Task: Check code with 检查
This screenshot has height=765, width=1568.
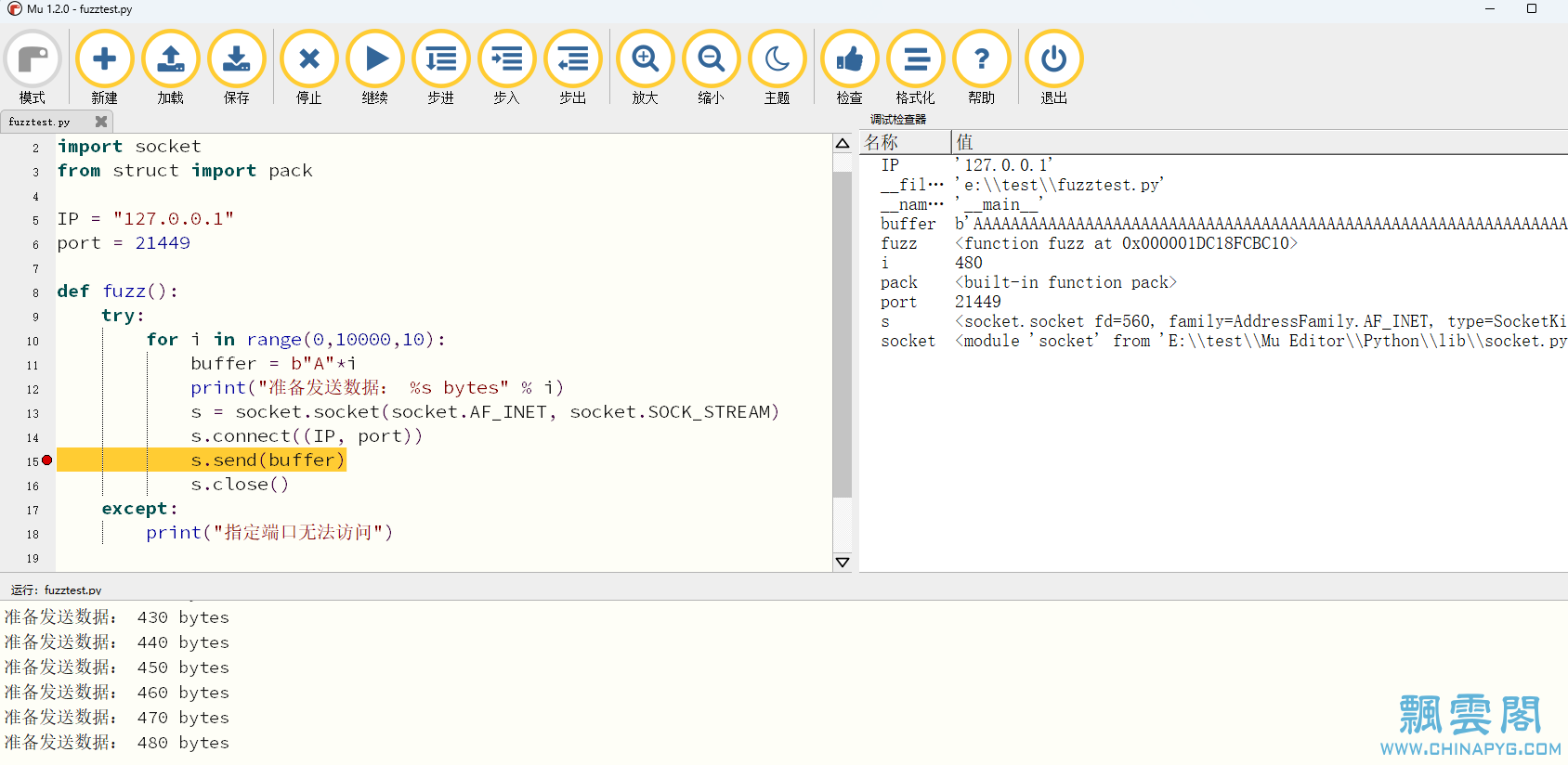Action: click(849, 67)
